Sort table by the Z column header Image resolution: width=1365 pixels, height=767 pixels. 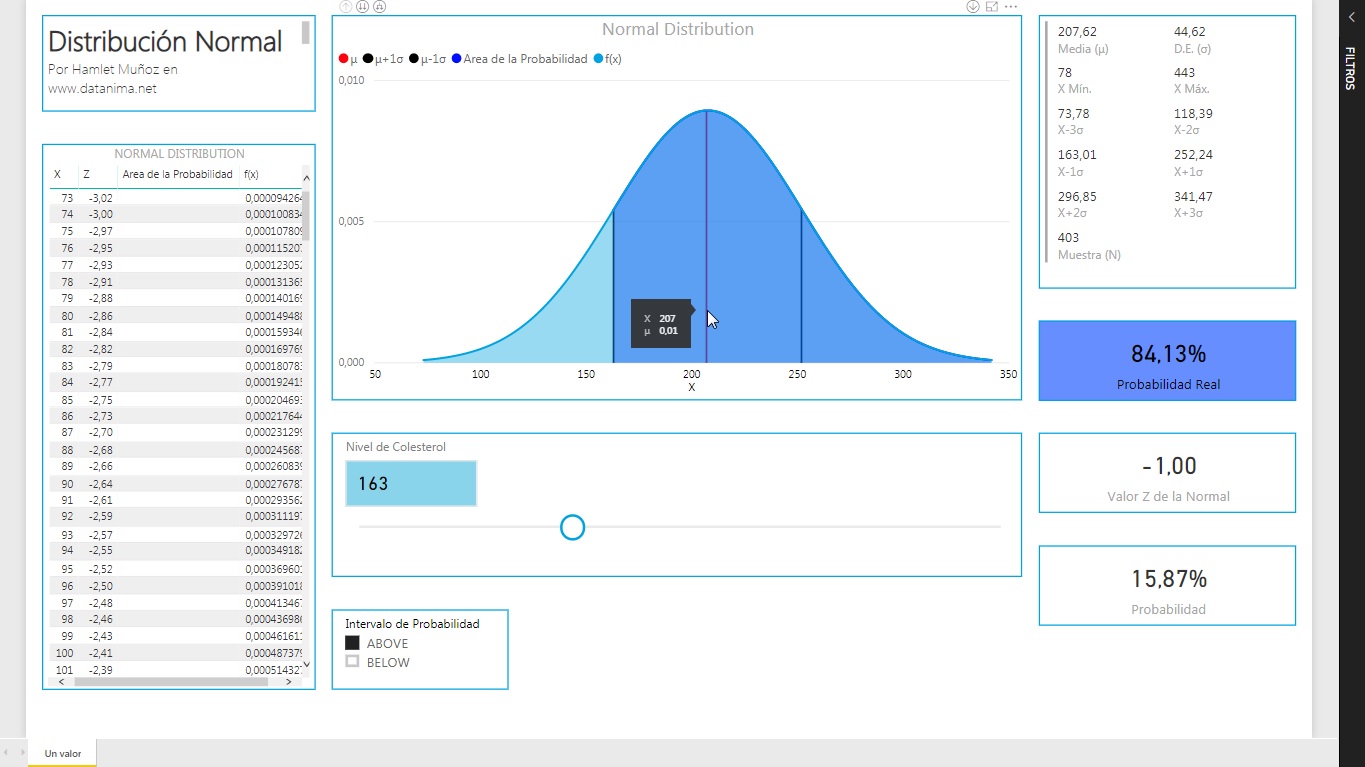tap(87, 175)
